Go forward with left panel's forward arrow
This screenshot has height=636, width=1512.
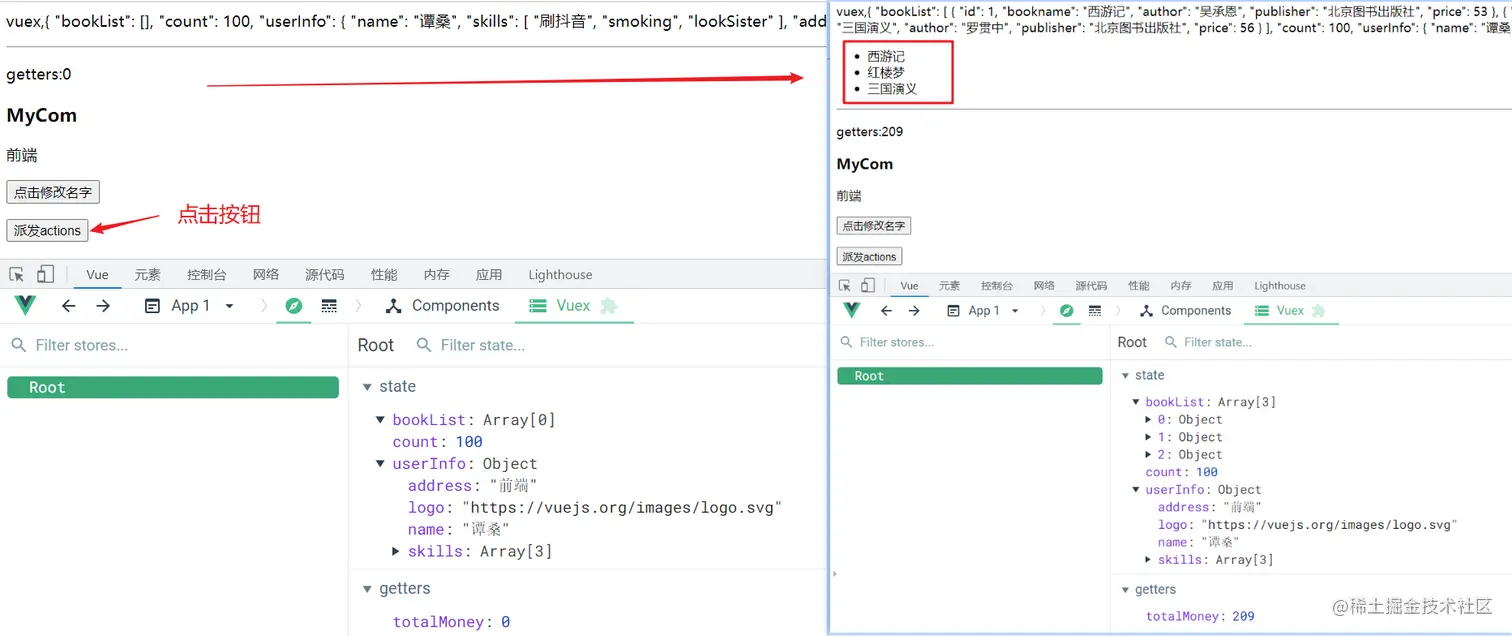click(103, 306)
